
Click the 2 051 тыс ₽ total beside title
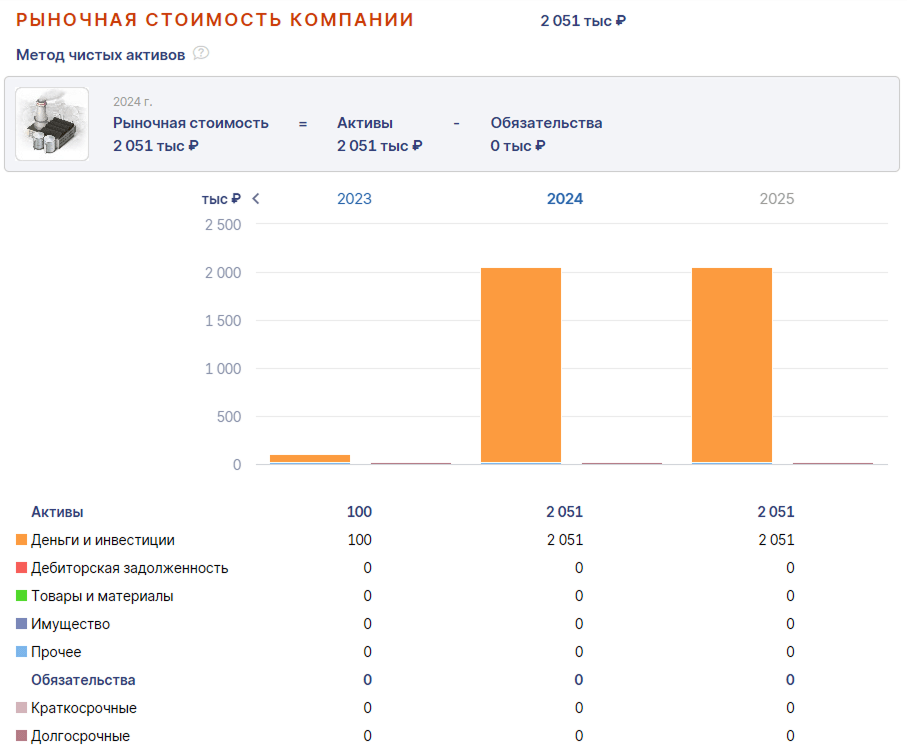coord(583,21)
